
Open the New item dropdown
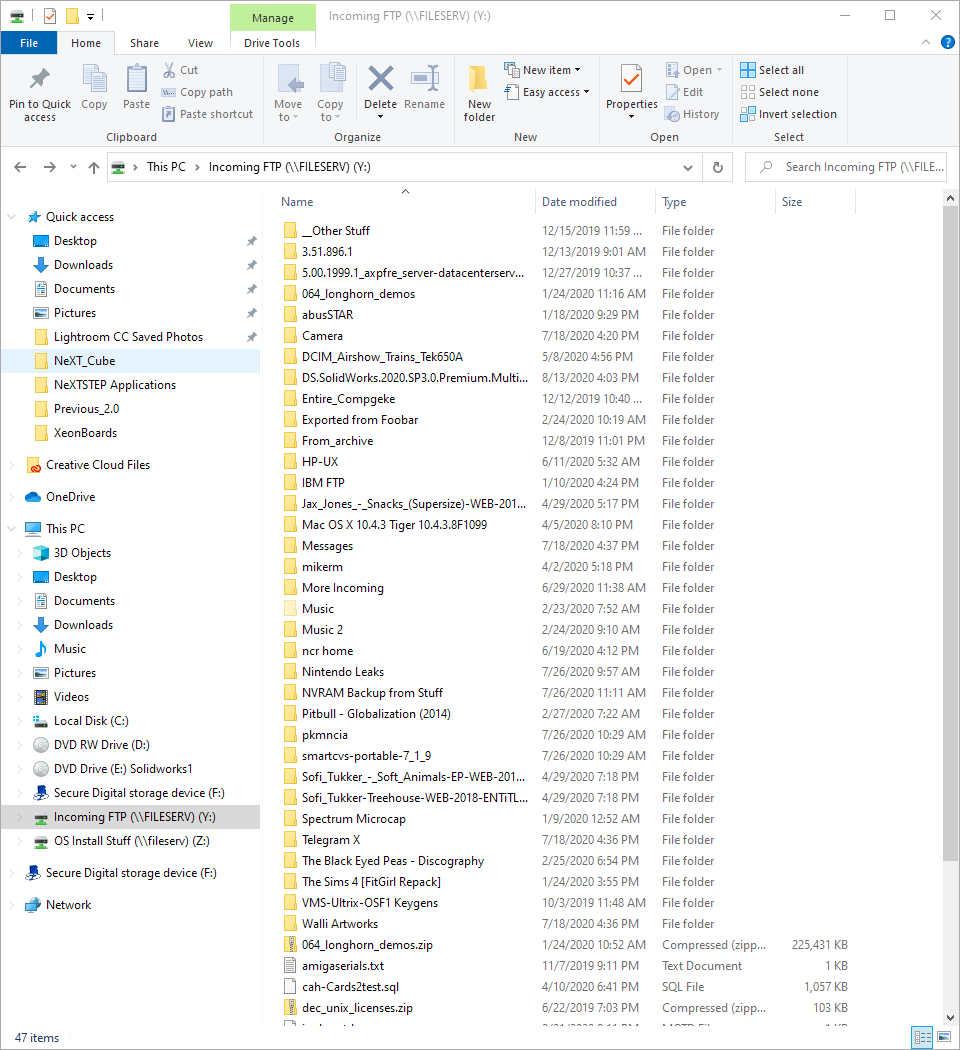pos(546,70)
